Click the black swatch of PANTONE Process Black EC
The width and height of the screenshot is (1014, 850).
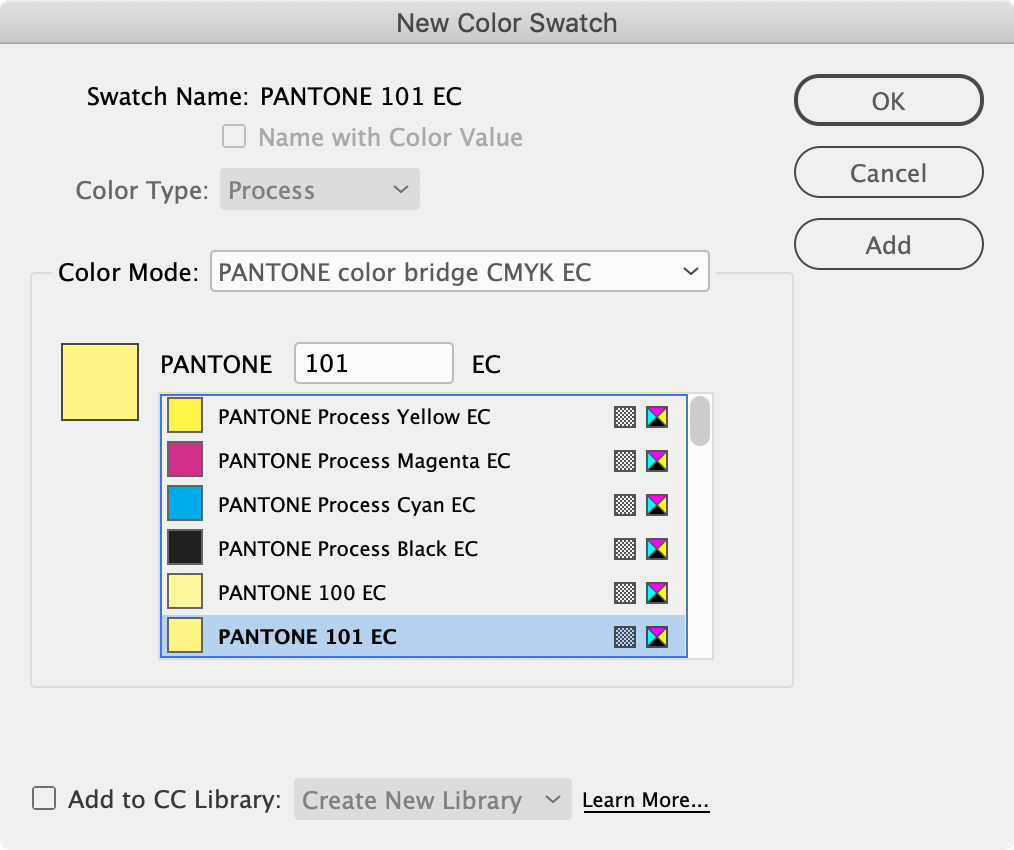[184, 548]
